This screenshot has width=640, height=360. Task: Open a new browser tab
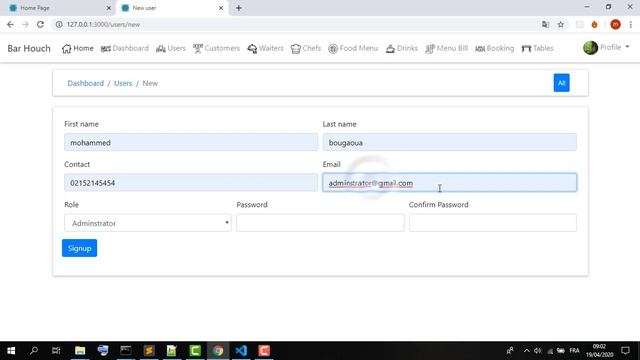pyautogui.click(x=239, y=8)
